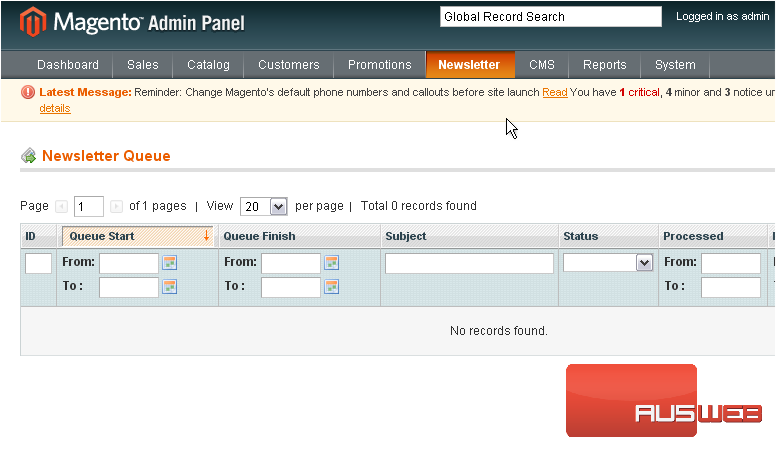Click 'Logged in as admin' text
This screenshot has height=450, width=776.
coord(723,16)
